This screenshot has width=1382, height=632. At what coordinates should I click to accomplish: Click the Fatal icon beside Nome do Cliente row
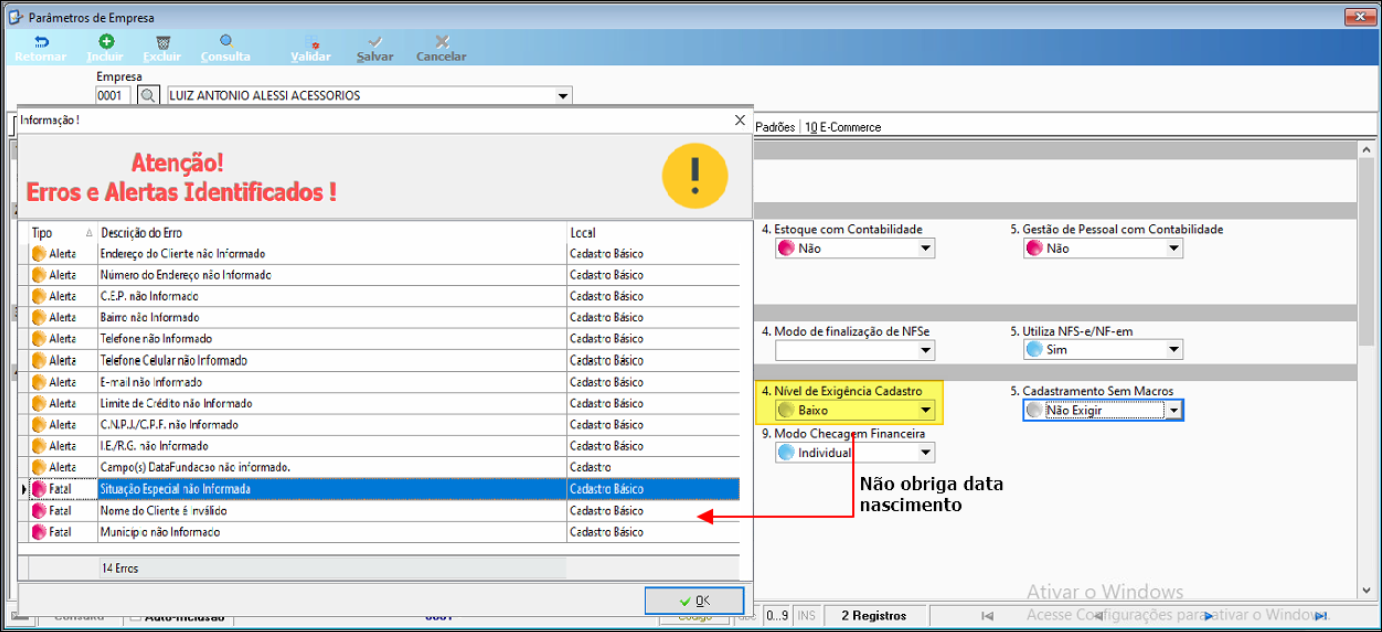coord(40,511)
